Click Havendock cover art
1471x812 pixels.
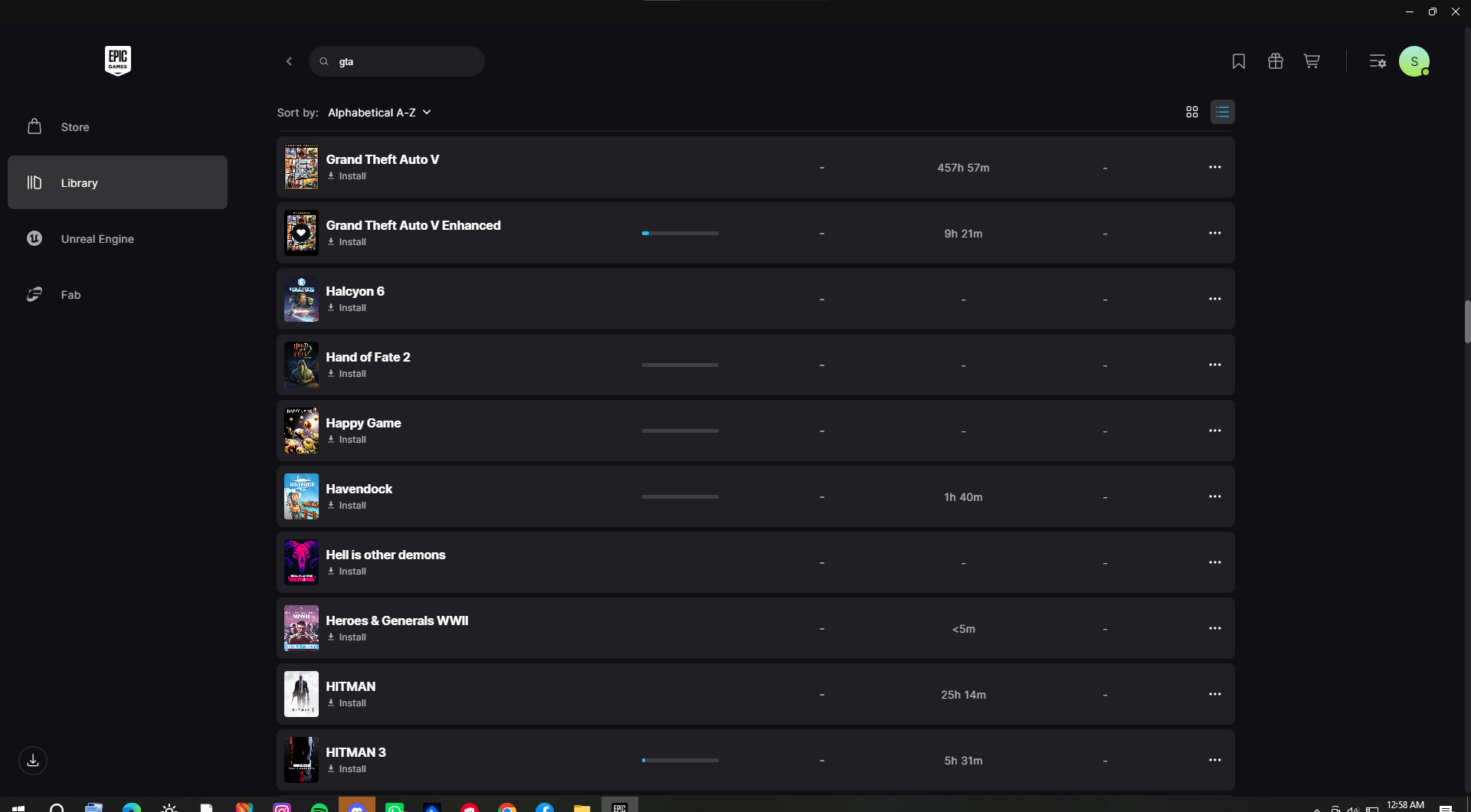coord(301,496)
